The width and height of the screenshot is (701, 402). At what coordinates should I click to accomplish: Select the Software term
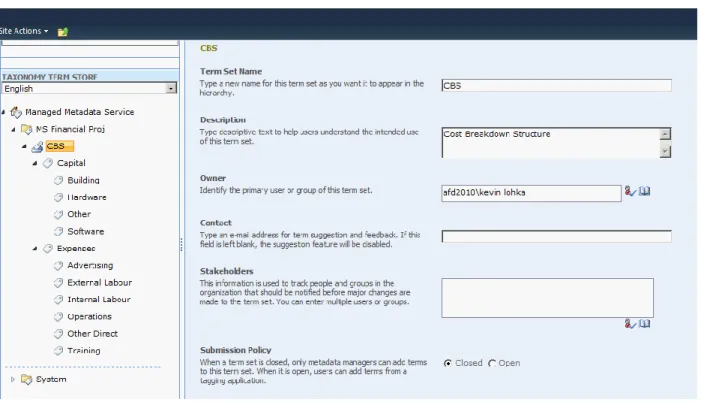(86, 231)
